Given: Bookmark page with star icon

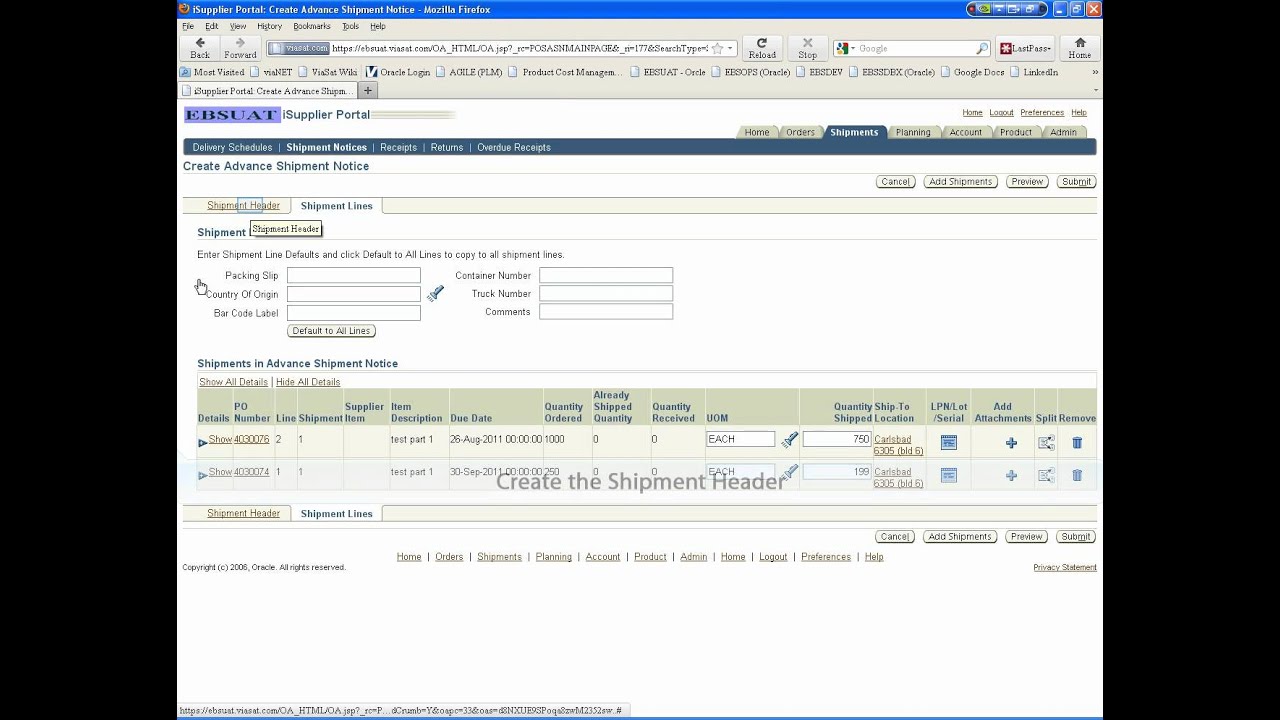Looking at the screenshot, I should pyautogui.click(x=717, y=48).
